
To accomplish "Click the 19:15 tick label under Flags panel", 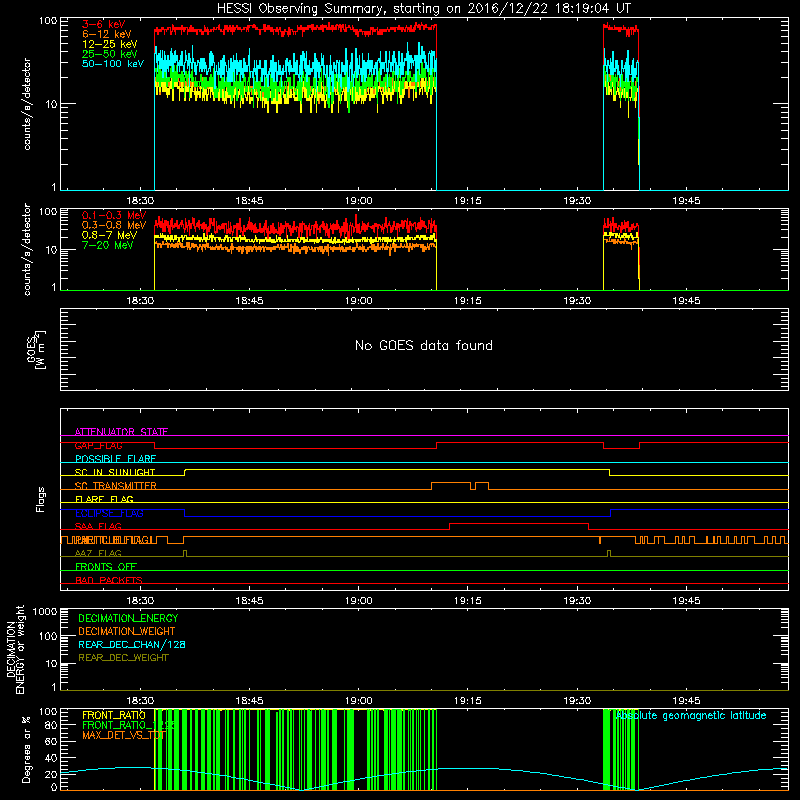I will coord(468,601).
